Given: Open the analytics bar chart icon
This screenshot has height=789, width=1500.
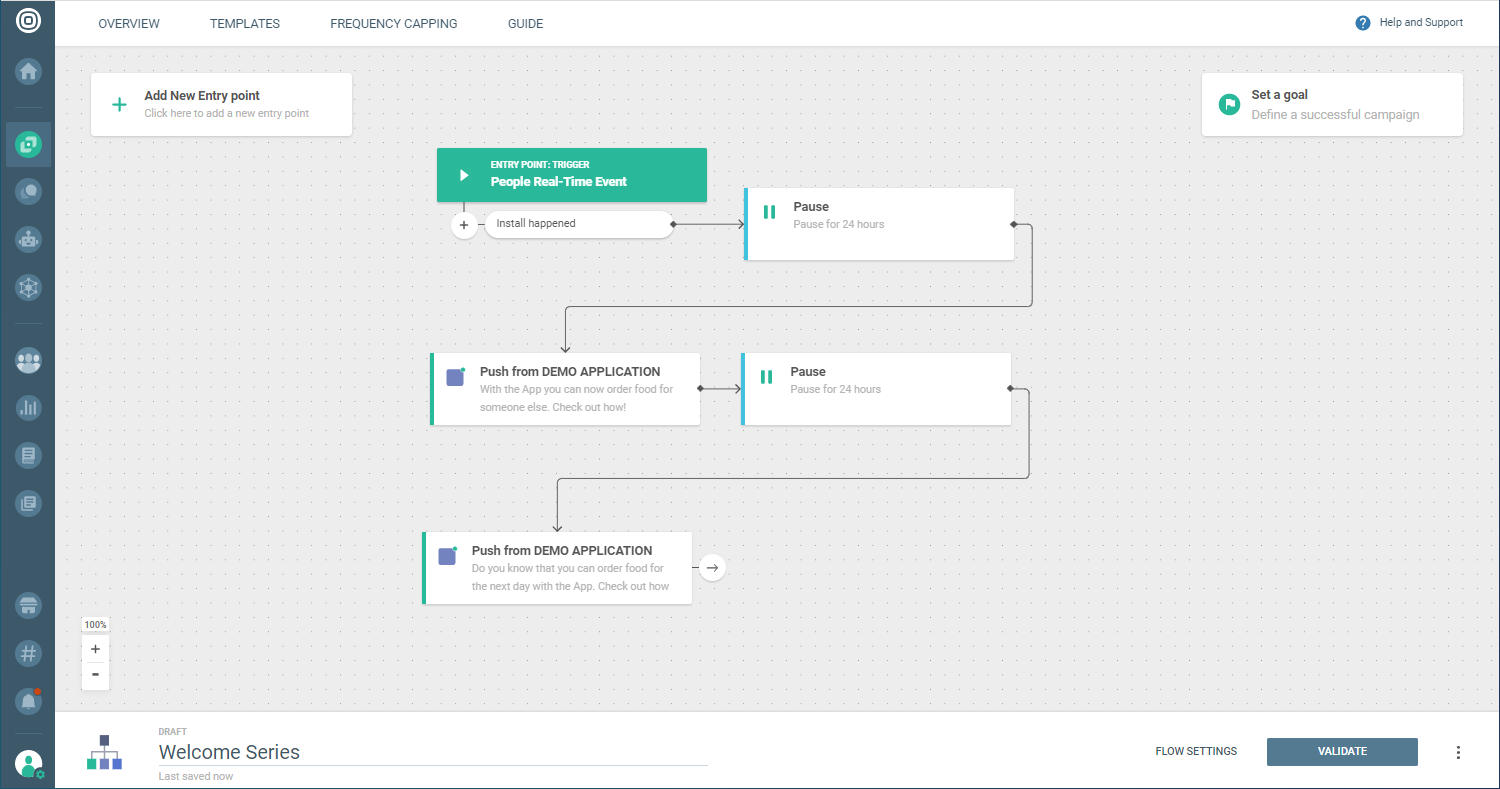Looking at the screenshot, I should click(28, 407).
